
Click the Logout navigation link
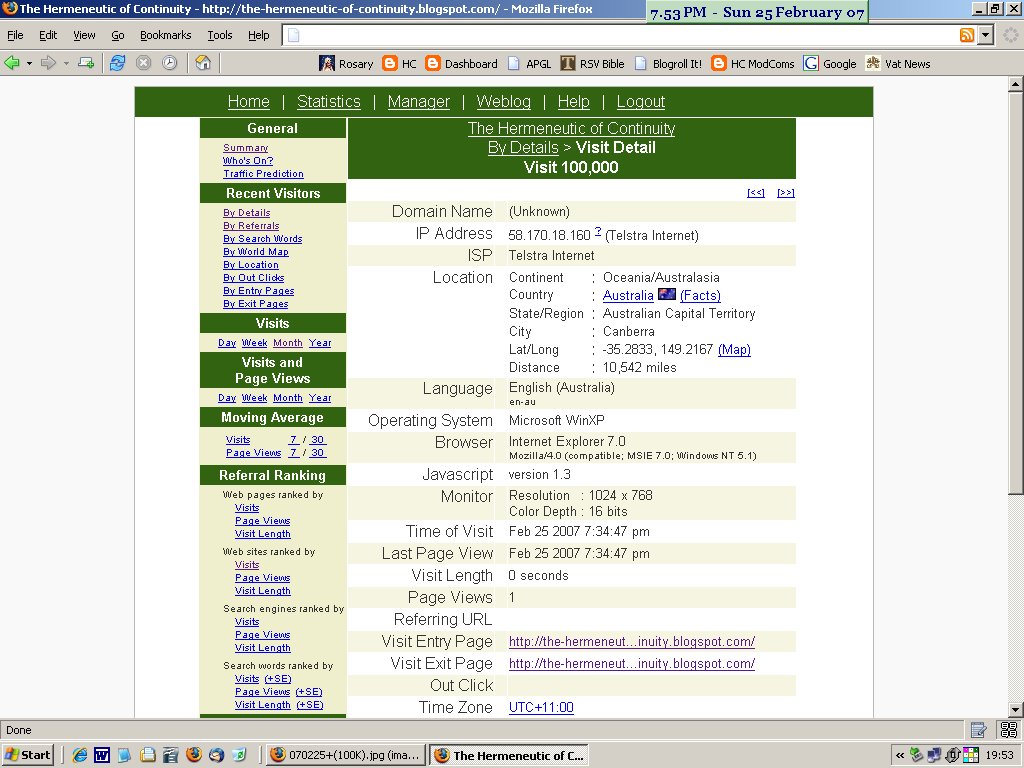[641, 102]
